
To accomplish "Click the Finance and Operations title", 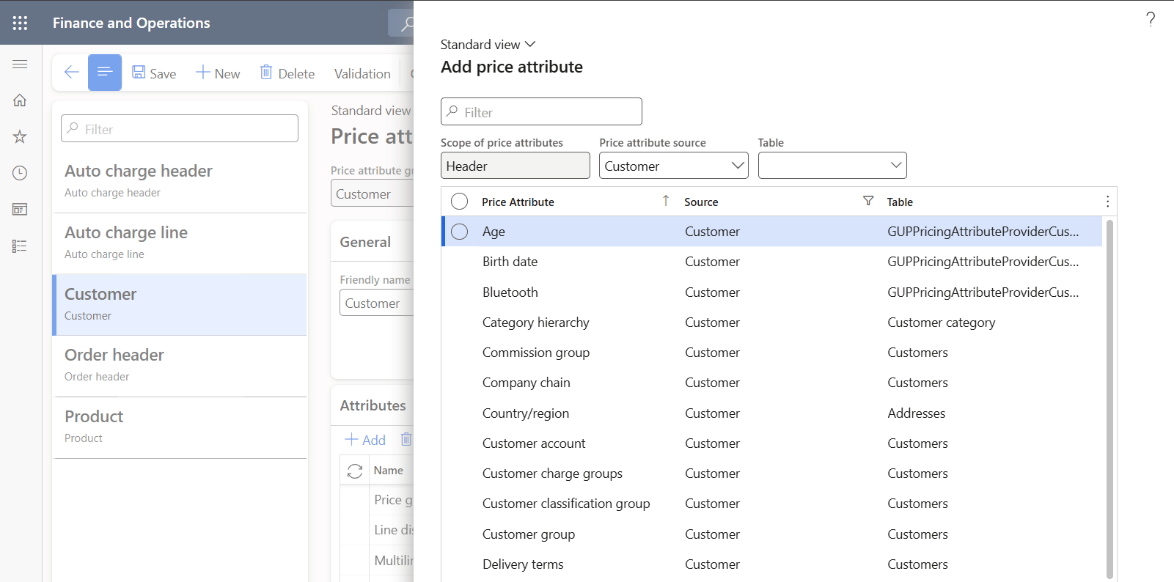I will (131, 23).
